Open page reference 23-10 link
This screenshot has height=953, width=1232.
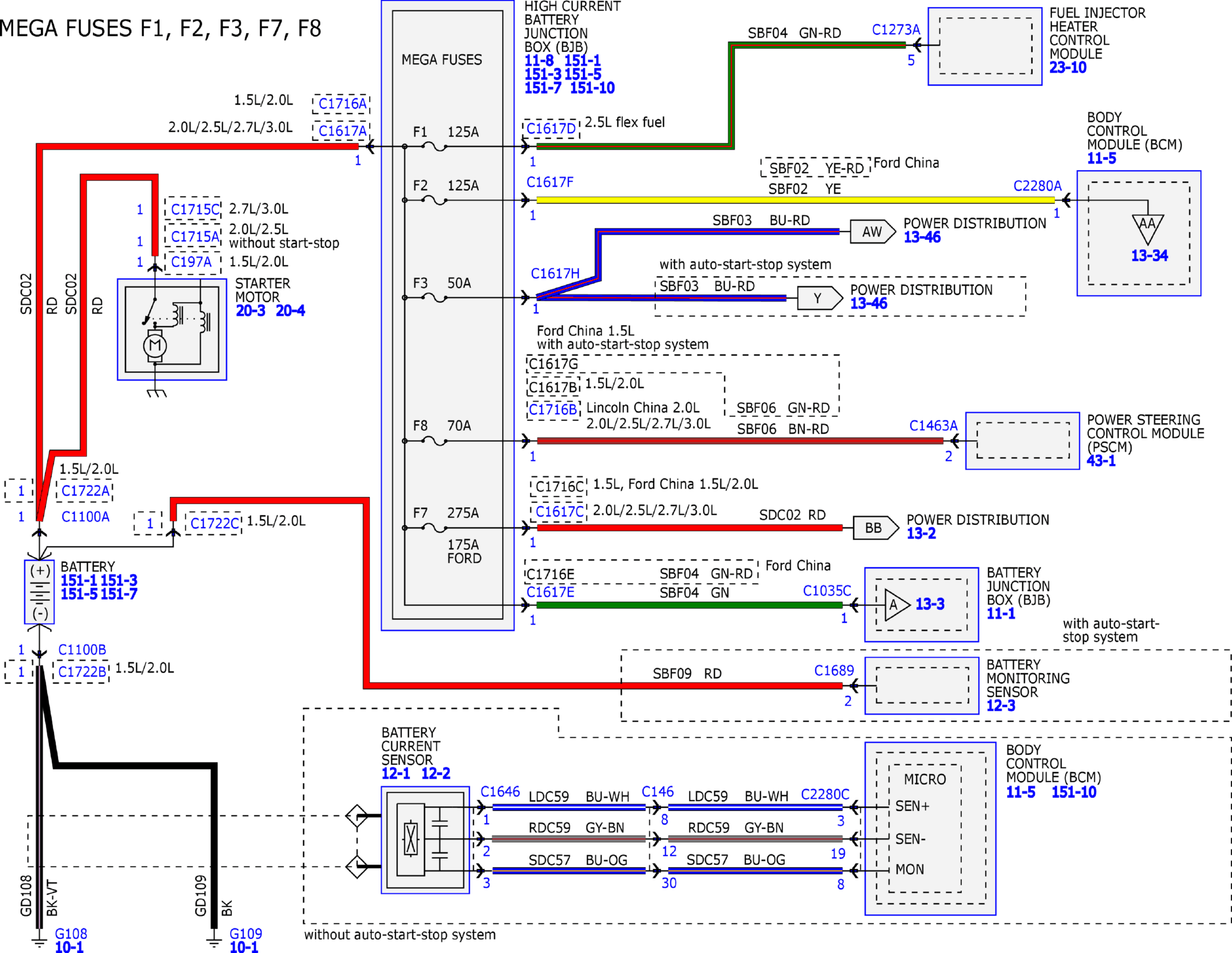tap(1068, 68)
